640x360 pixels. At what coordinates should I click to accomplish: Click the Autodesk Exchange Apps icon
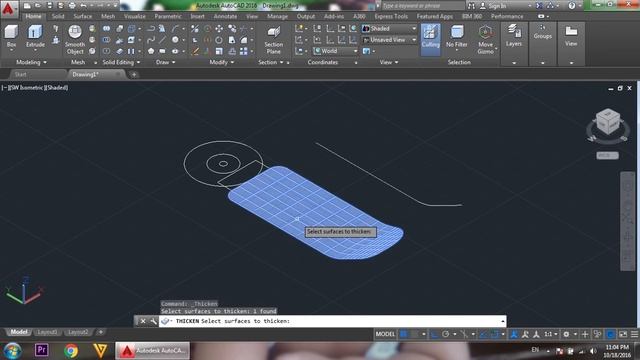[x=540, y=5]
